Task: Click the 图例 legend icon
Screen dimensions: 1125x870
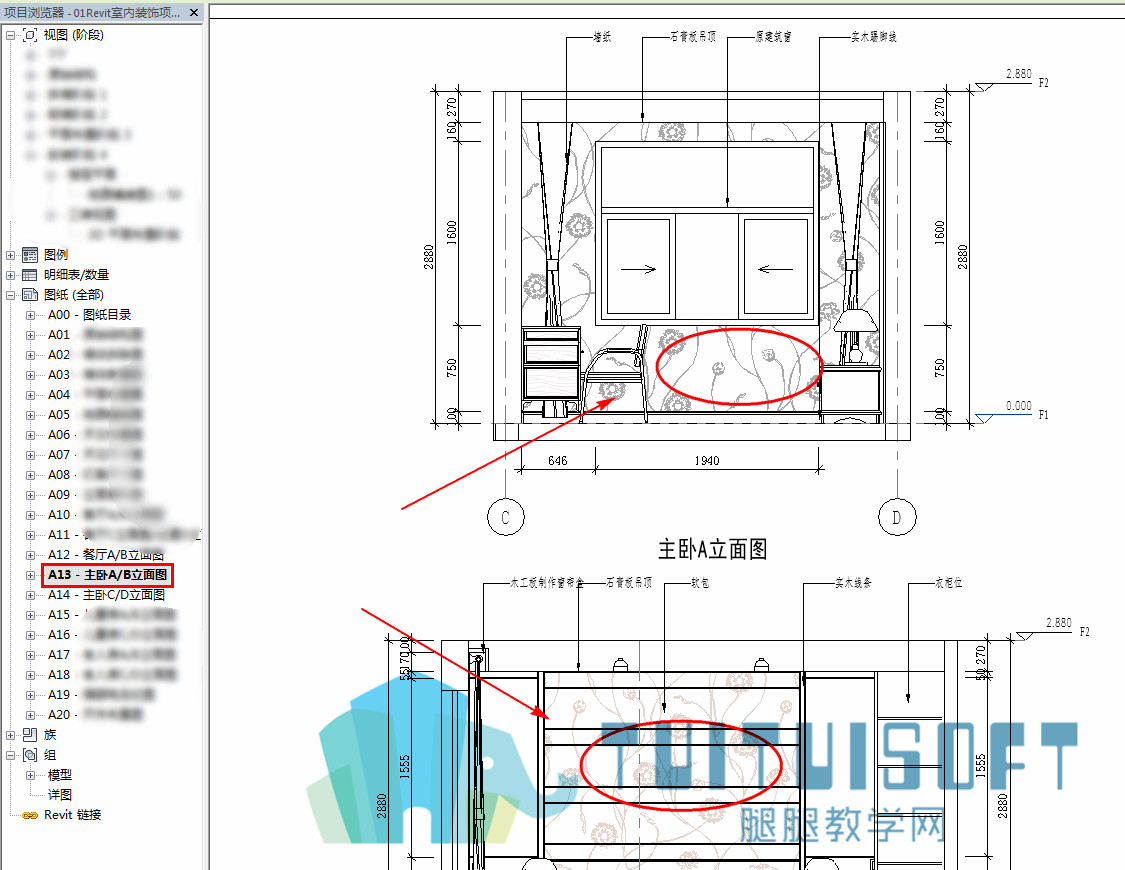Action: (29, 255)
